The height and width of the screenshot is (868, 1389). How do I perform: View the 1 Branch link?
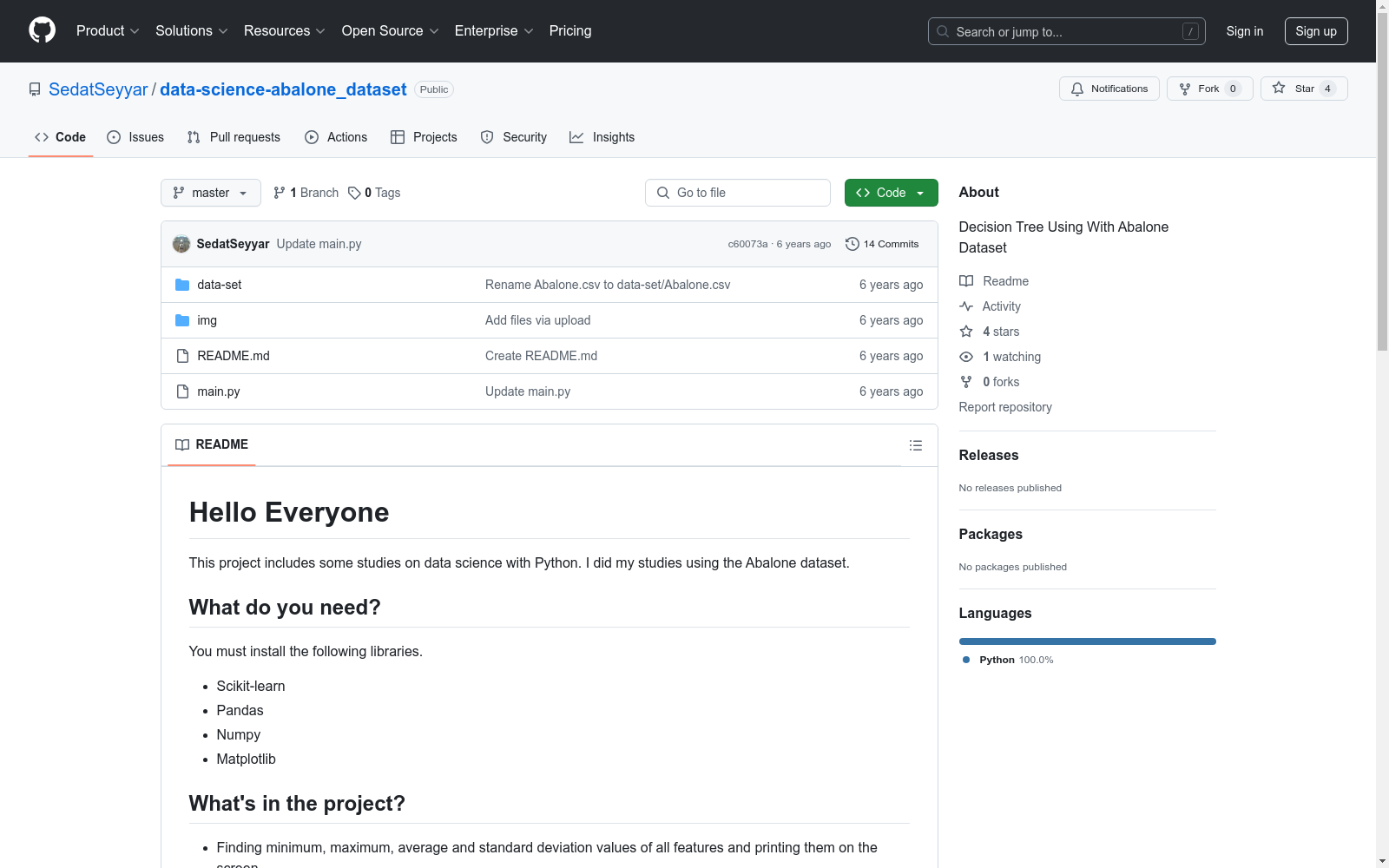coord(306,193)
